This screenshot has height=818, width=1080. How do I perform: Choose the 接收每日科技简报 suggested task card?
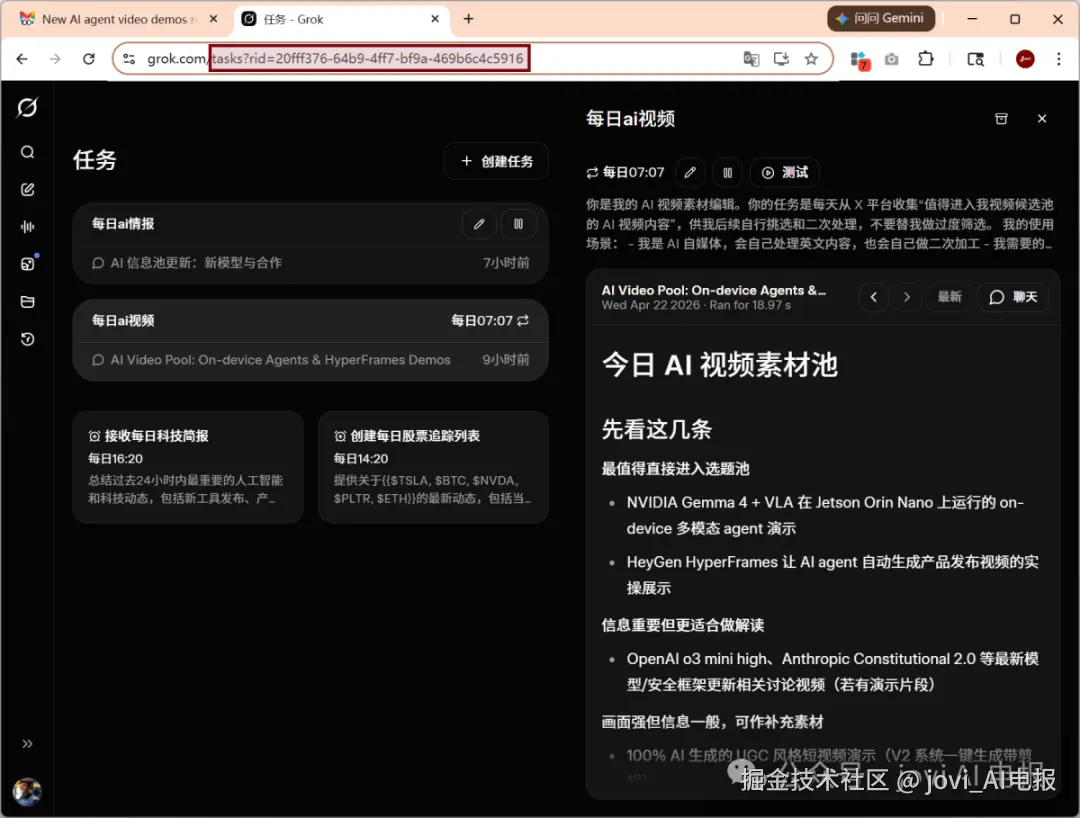[x=188, y=467]
